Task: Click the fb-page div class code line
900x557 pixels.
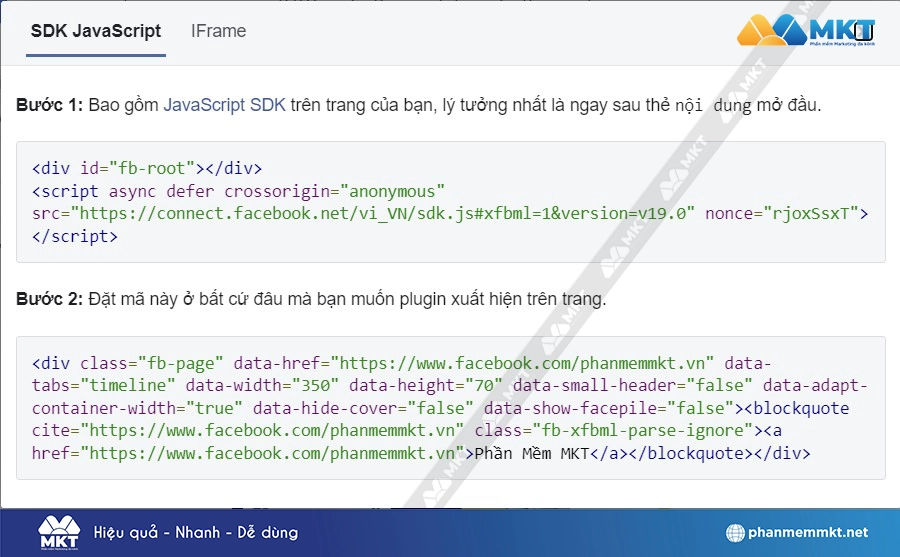Action: [401, 363]
